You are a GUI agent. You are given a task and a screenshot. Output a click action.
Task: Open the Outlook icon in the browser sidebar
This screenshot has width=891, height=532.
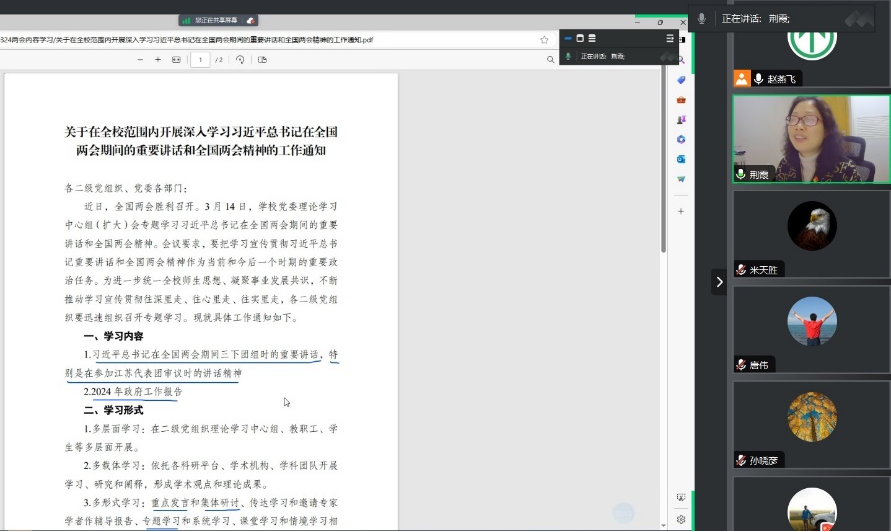[681, 159]
